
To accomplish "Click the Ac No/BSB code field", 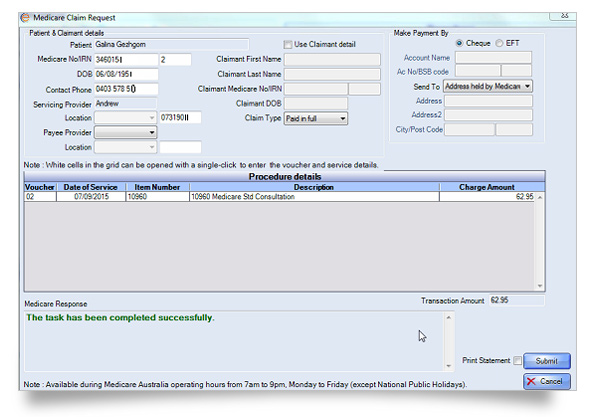I will 478,71.
